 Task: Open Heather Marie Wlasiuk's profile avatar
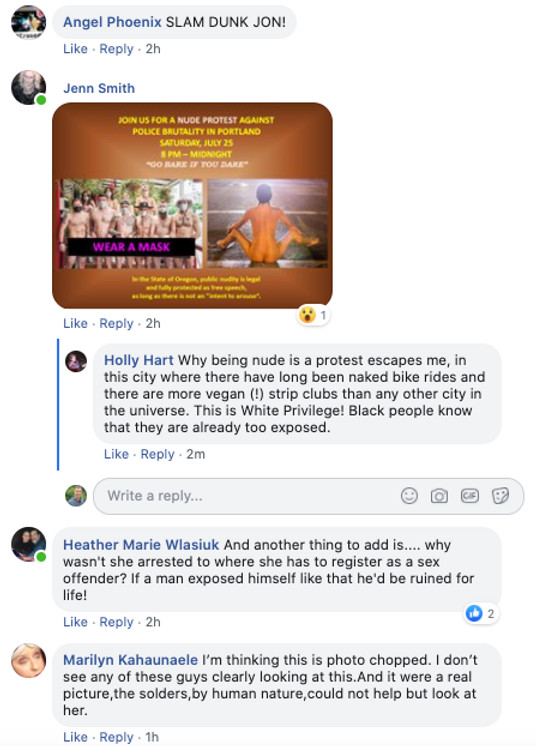29,544
